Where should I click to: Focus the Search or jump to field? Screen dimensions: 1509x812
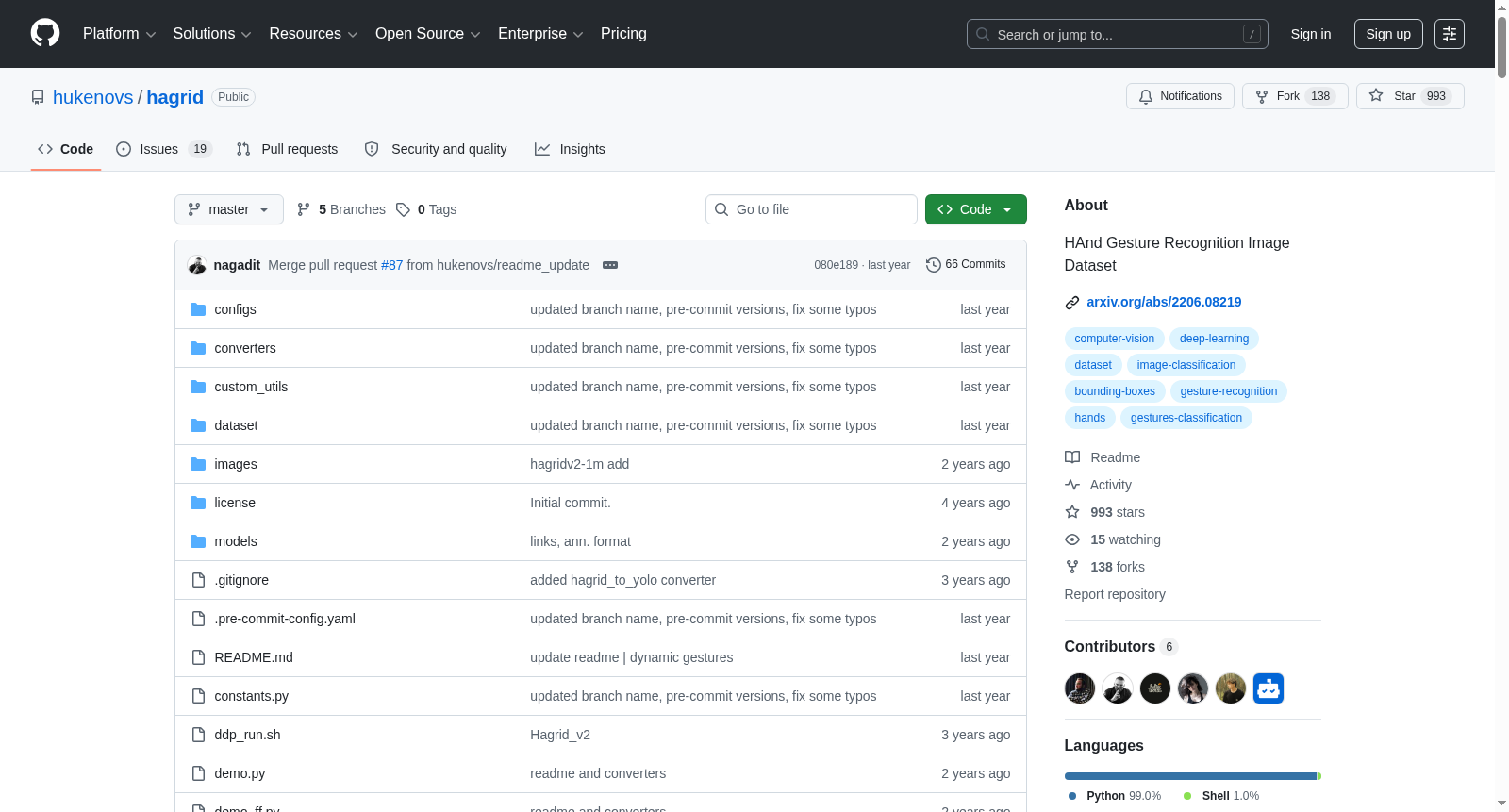pyautogui.click(x=1117, y=34)
